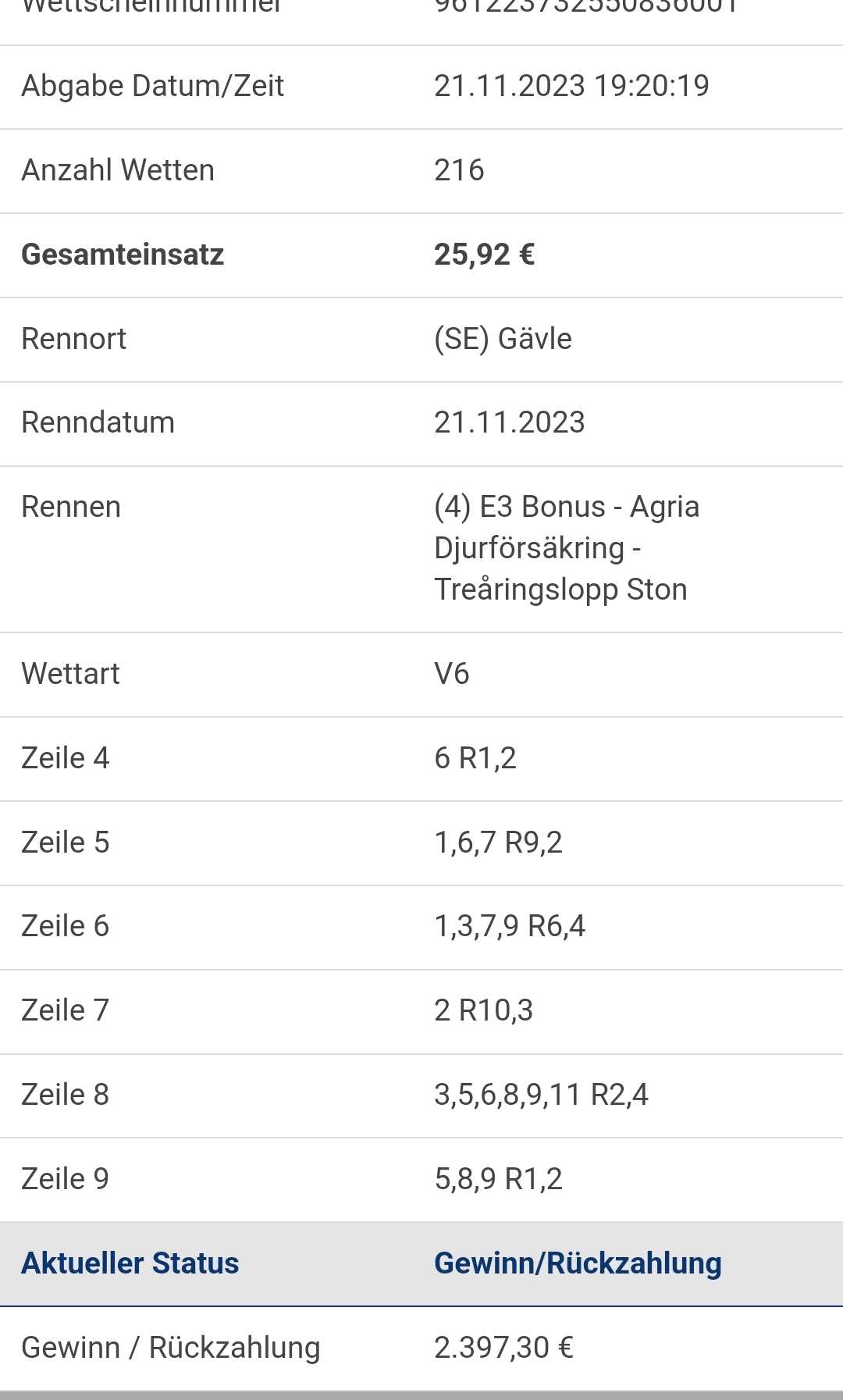Screen dimensions: 843x1400
Task: Click the payout amount 2.397,30 €
Action: pos(503,1348)
